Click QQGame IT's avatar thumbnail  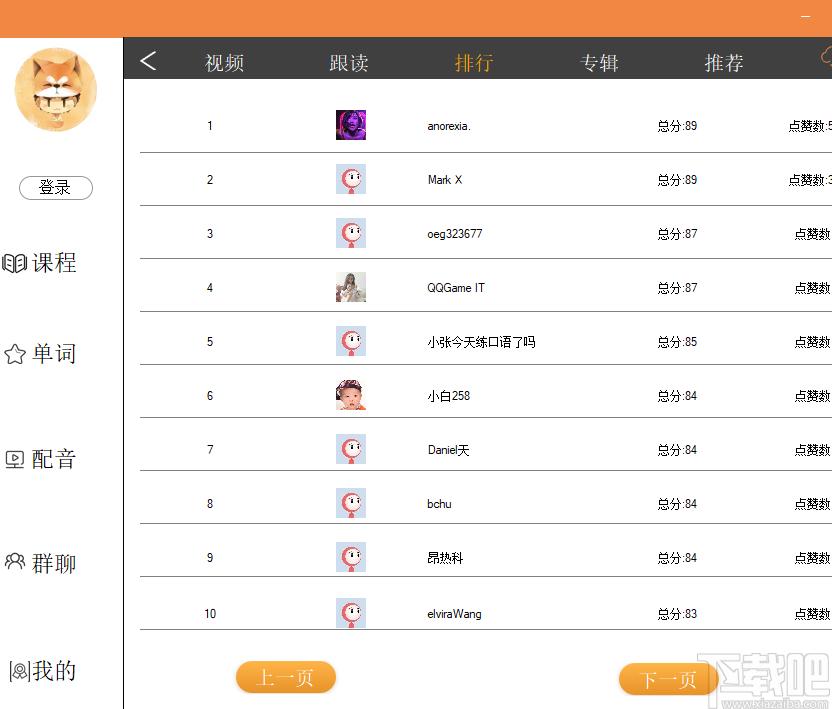point(351,287)
